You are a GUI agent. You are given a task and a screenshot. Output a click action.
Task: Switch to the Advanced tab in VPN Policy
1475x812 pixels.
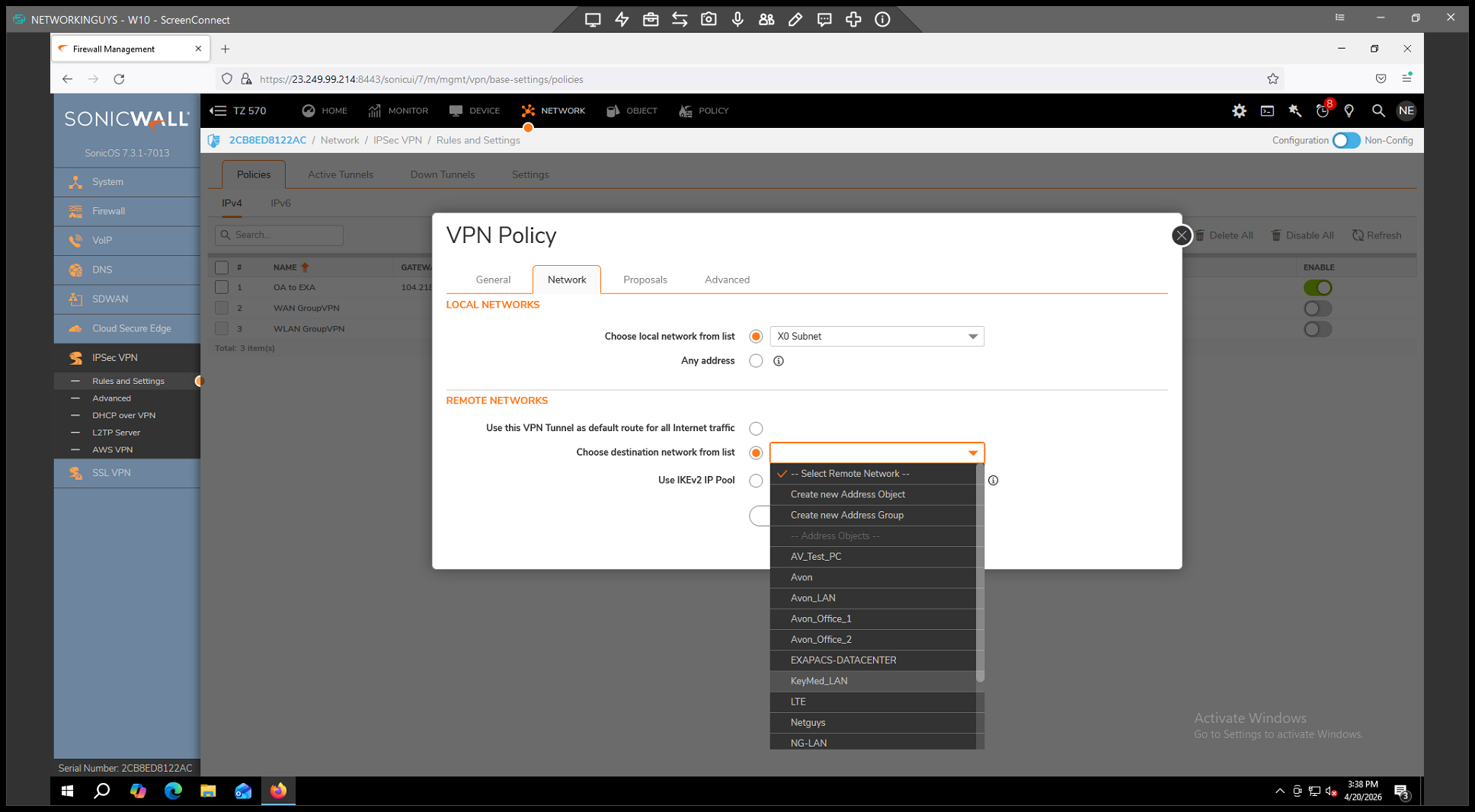pyautogui.click(x=726, y=280)
